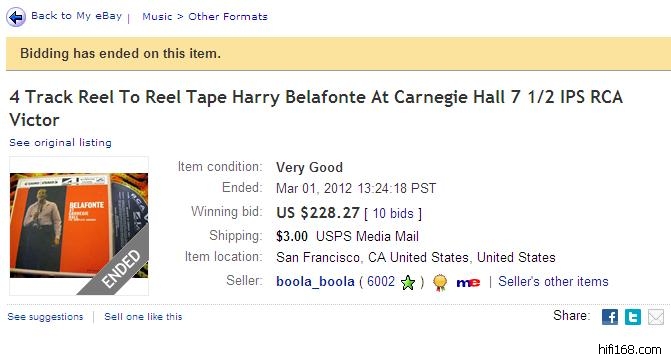
Task: Open the Other Formats breadcrumb
Action: coord(228,17)
